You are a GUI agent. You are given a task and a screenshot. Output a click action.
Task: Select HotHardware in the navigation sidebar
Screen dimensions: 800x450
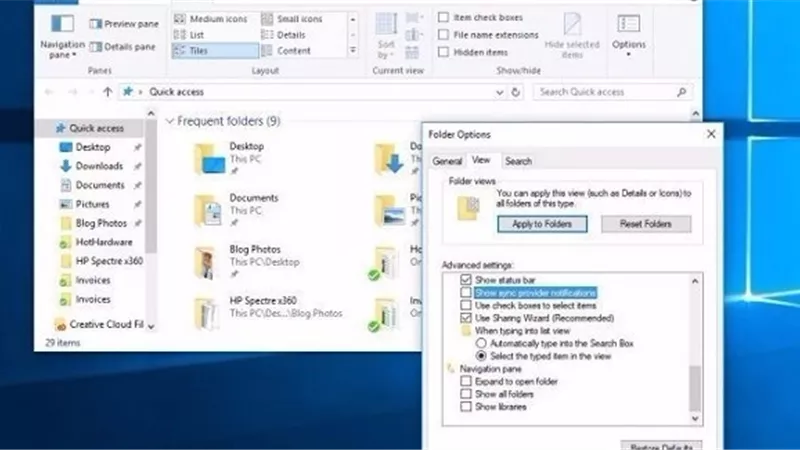click(104, 242)
